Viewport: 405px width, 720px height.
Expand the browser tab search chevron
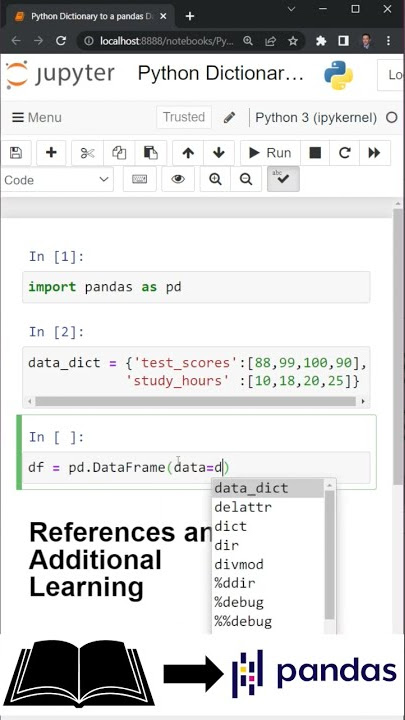click(x=291, y=9)
